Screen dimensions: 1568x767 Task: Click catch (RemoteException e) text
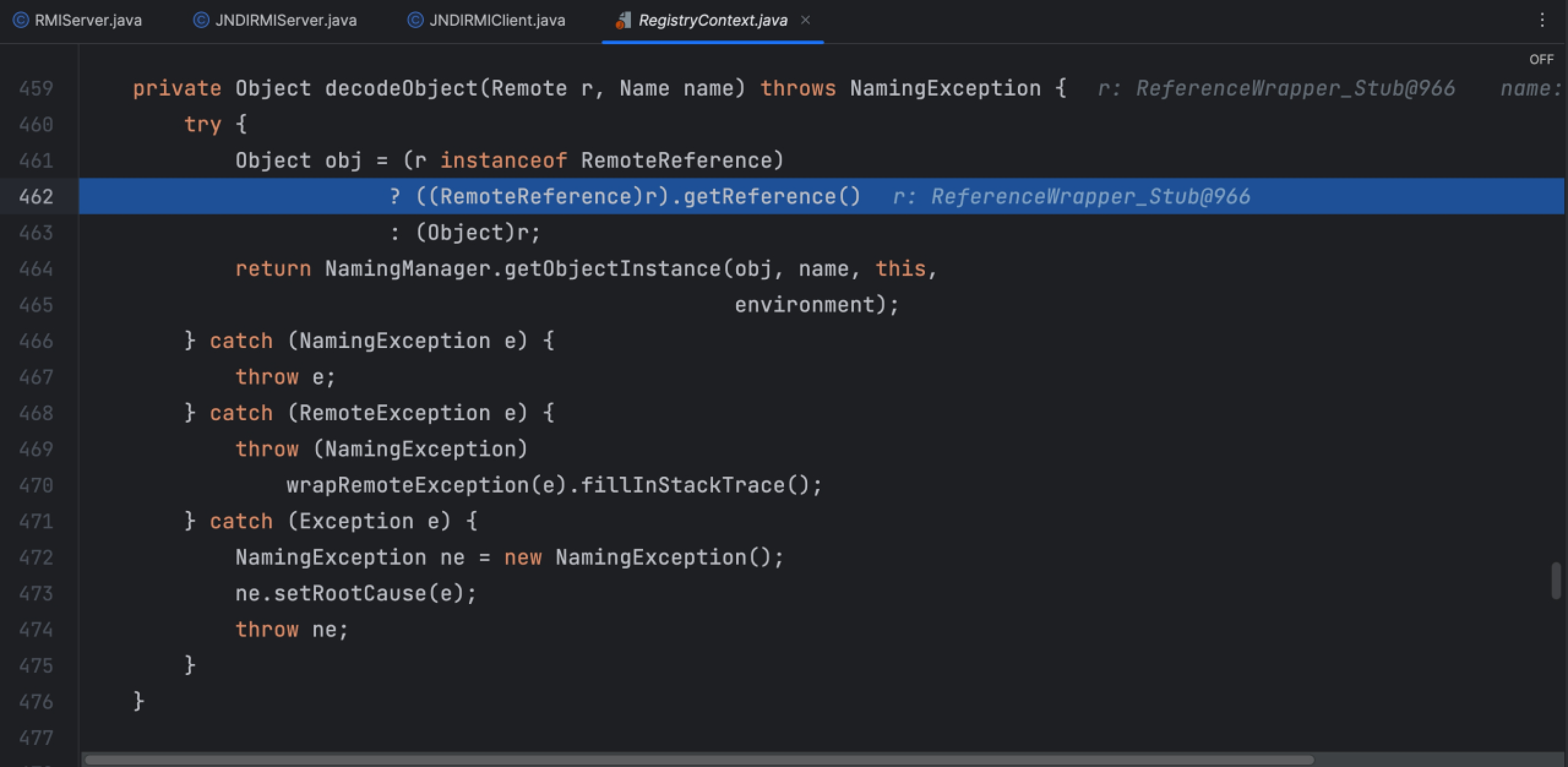(369, 414)
